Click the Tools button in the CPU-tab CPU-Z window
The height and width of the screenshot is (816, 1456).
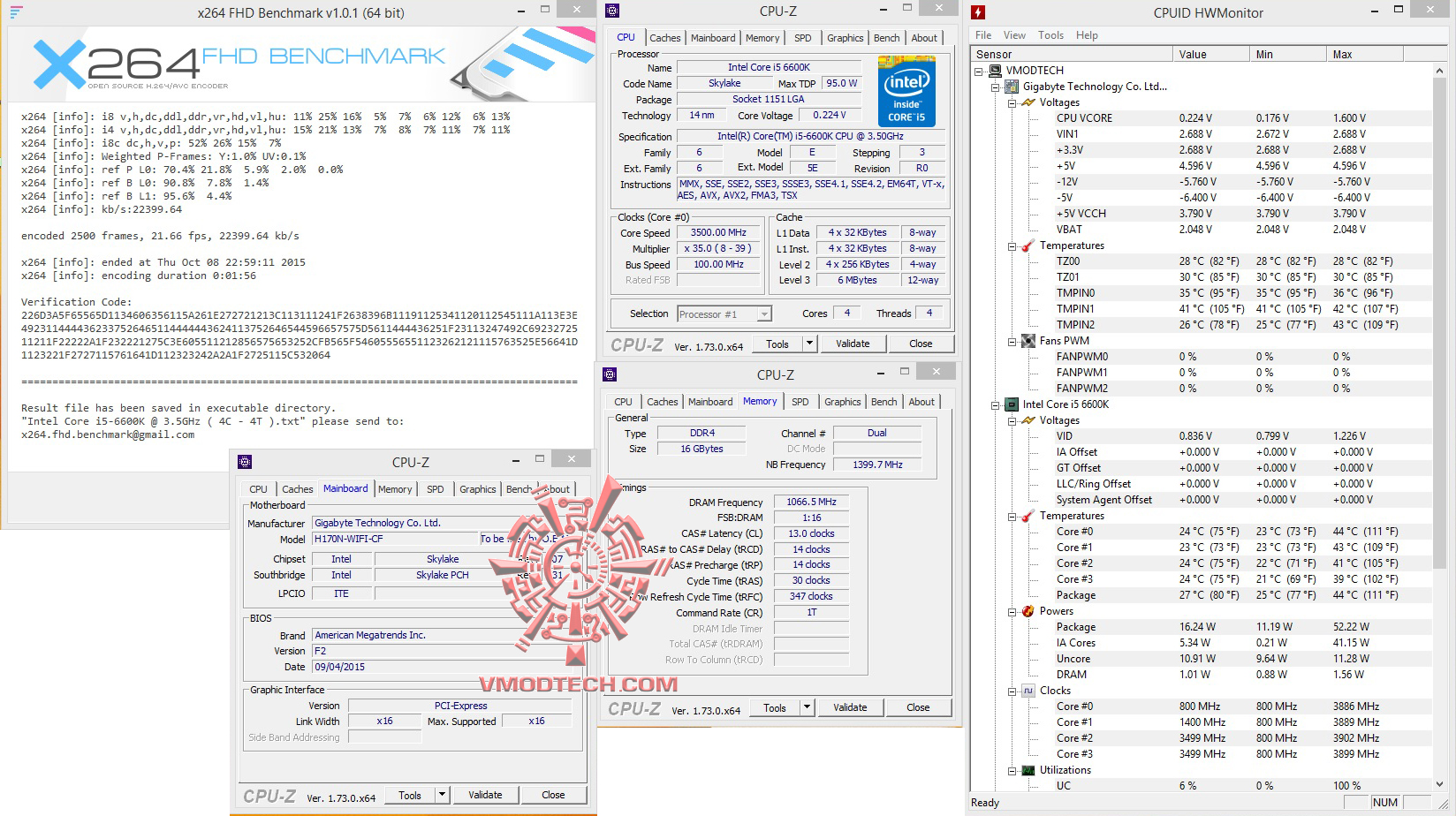pos(777,344)
